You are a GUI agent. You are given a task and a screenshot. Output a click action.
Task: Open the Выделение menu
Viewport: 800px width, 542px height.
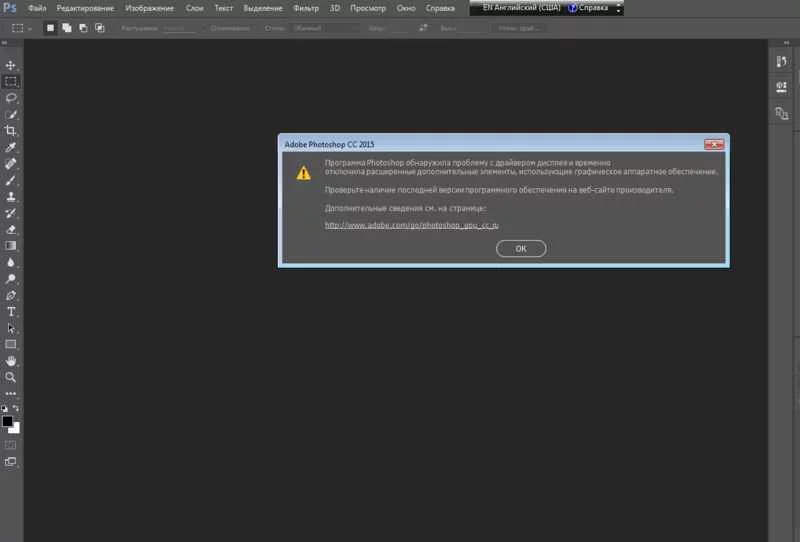(x=263, y=8)
